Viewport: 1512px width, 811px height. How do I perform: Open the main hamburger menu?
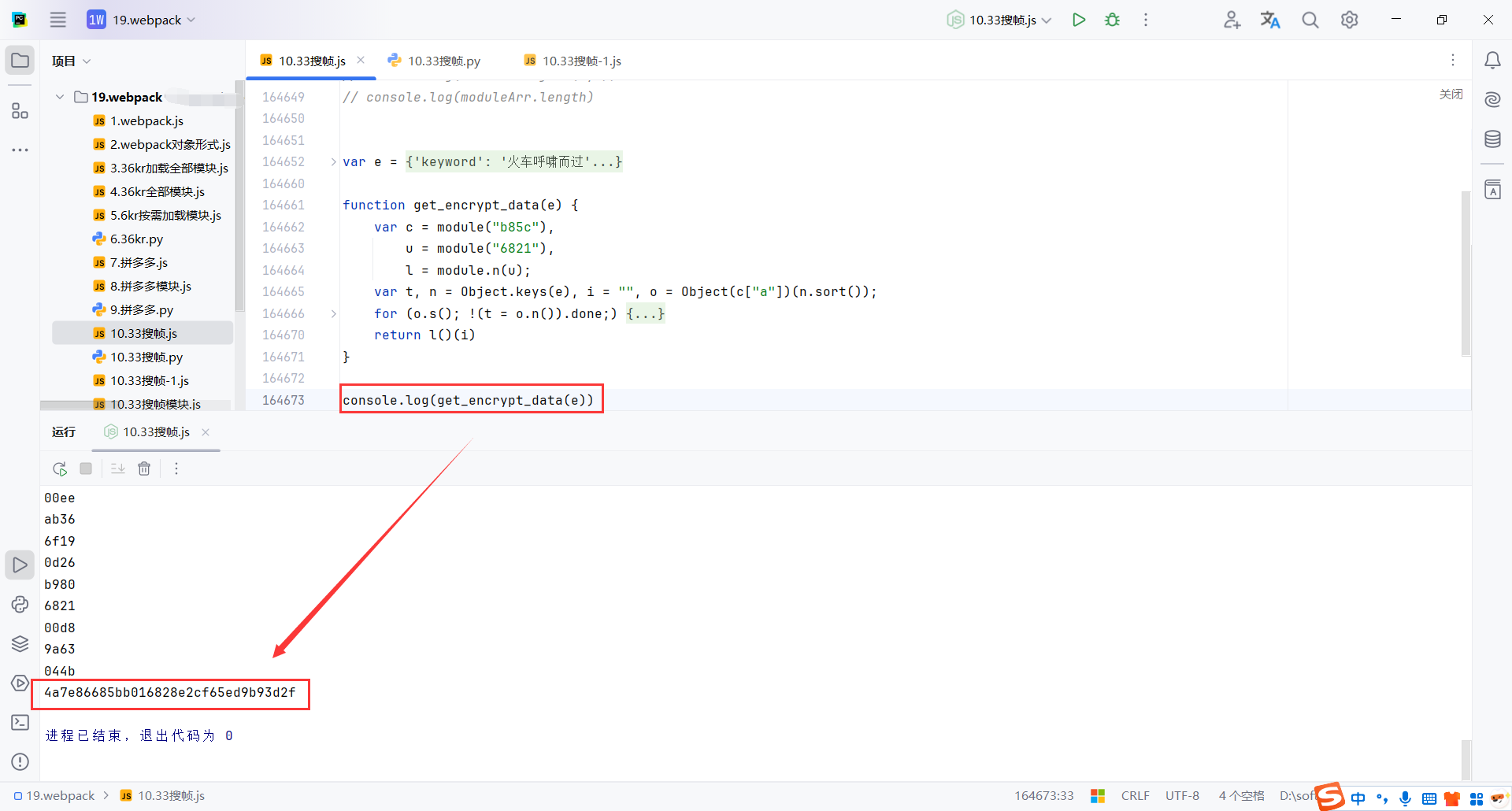(57, 20)
